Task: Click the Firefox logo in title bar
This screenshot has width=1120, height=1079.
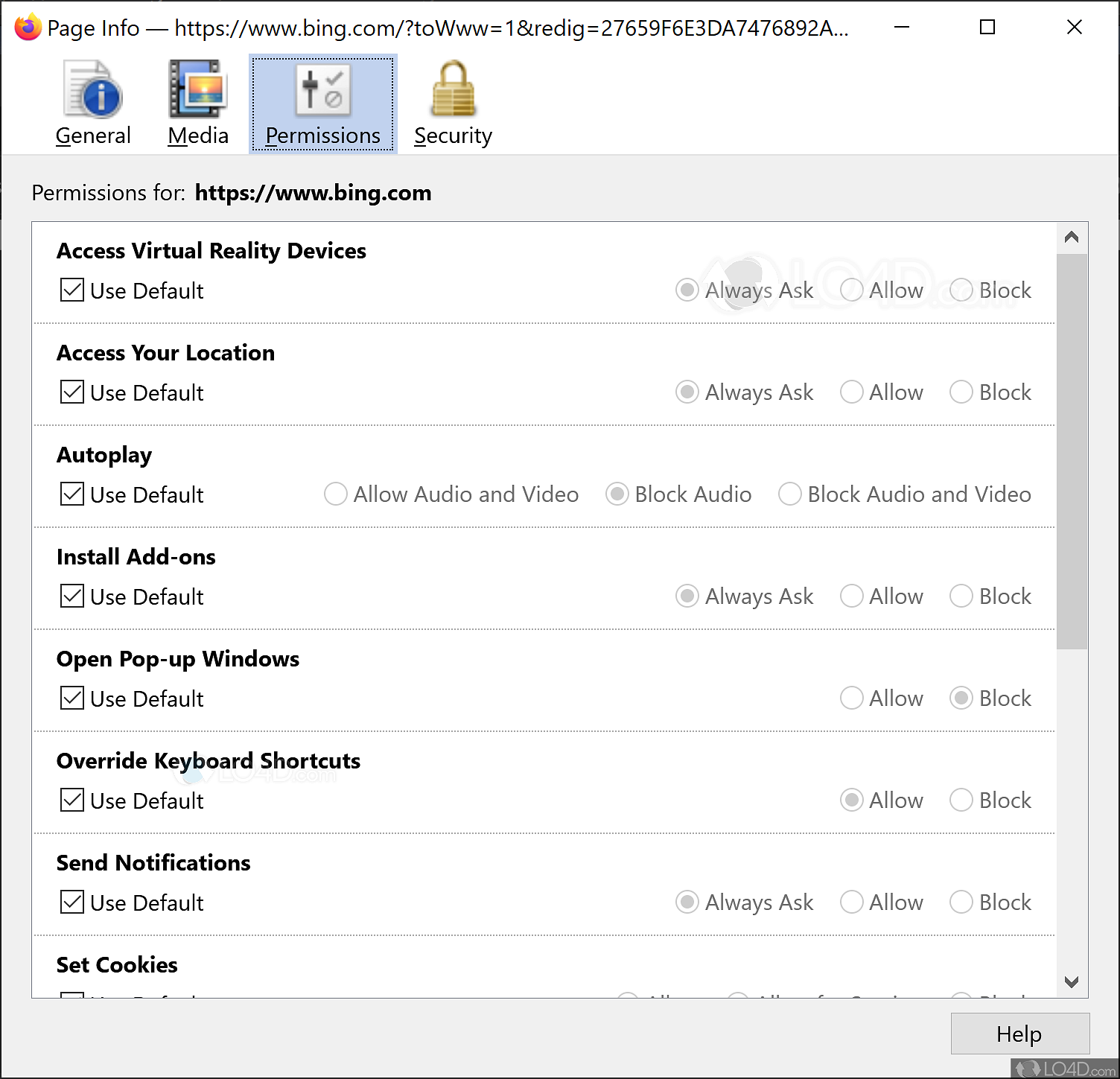Action: (x=28, y=28)
